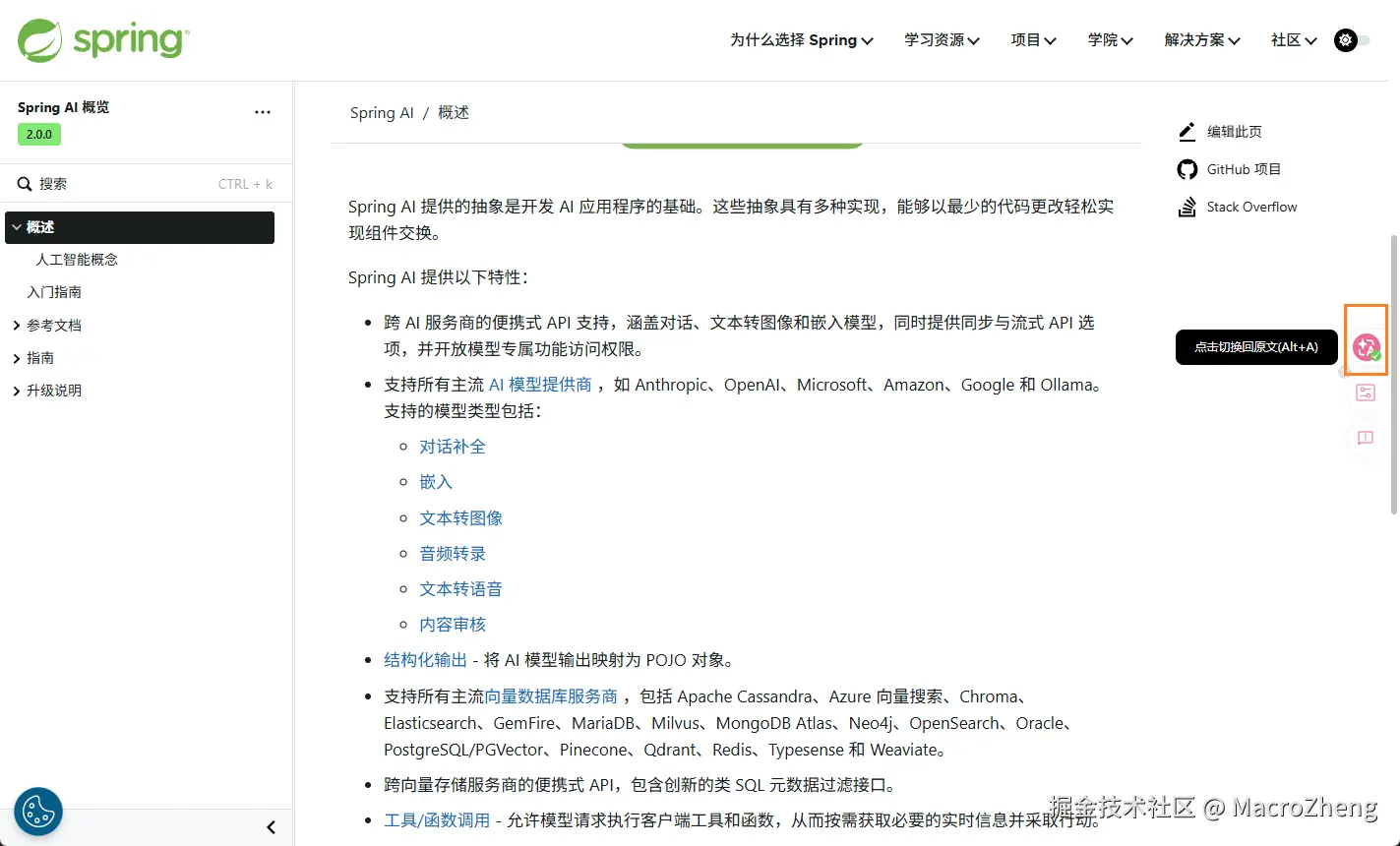Collapse the sidebar with the left chevron
Screen dimensions: 1400x846
click(x=272, y=827)
